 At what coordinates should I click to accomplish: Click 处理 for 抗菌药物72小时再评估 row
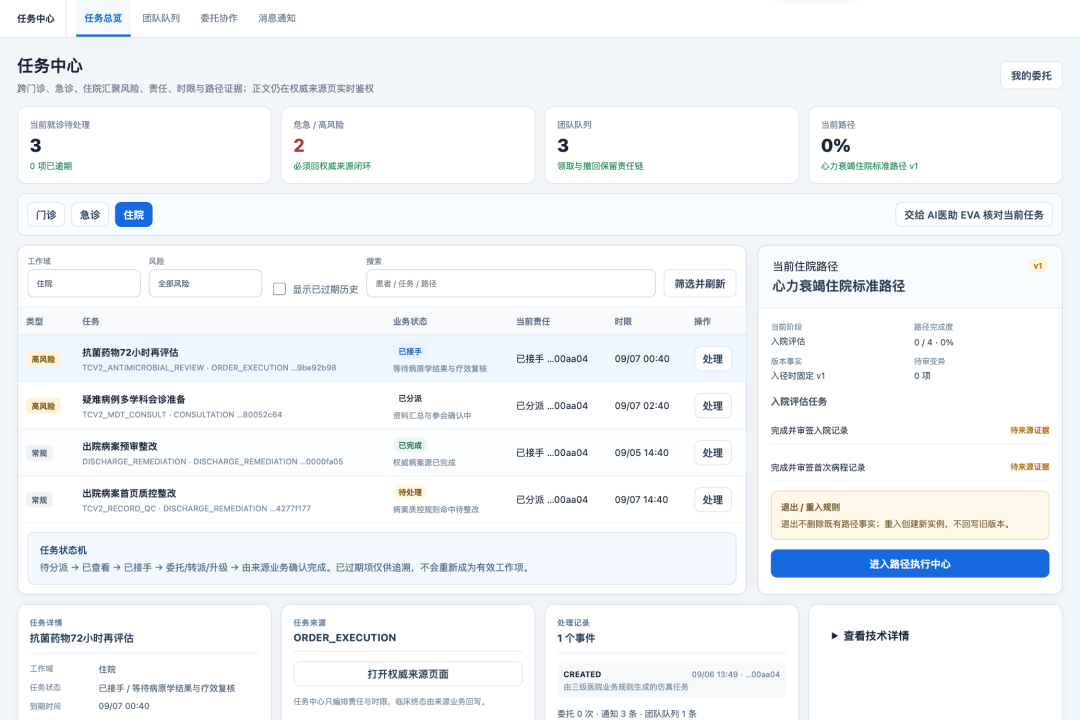(712, 359)
